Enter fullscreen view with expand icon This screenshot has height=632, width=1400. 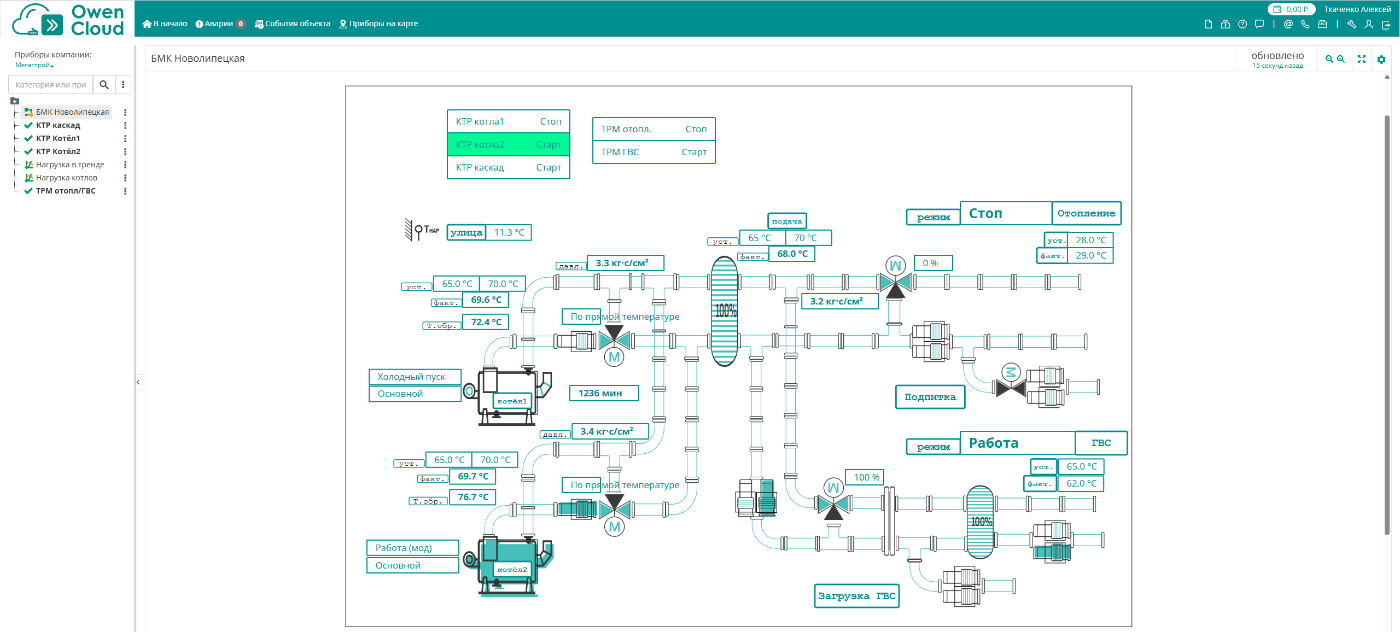[x=1362, y=60]
